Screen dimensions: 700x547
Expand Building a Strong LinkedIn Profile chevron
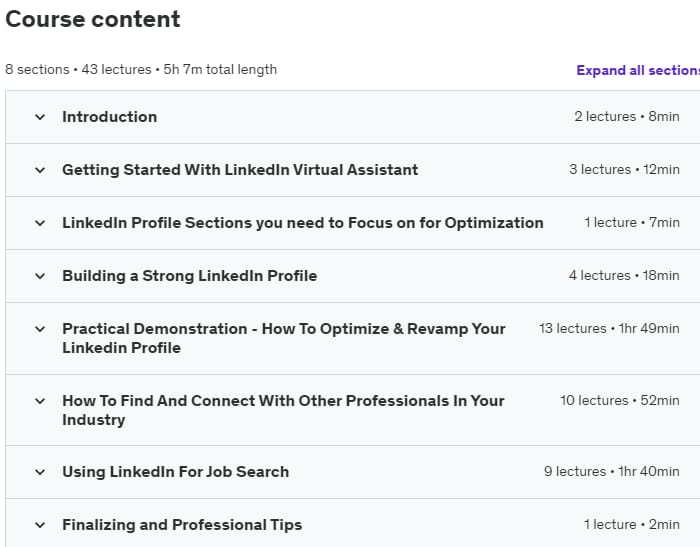click(x=40, y=276)
